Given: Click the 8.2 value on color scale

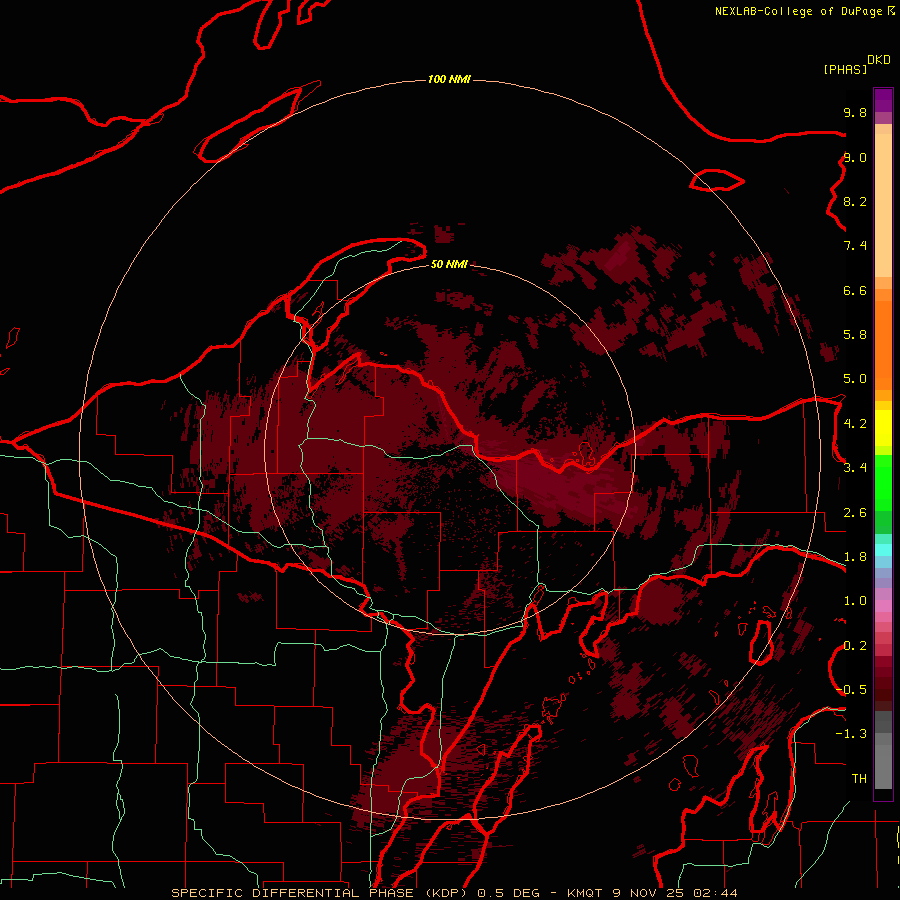Looking at the screenshot, I should point(855,201).
